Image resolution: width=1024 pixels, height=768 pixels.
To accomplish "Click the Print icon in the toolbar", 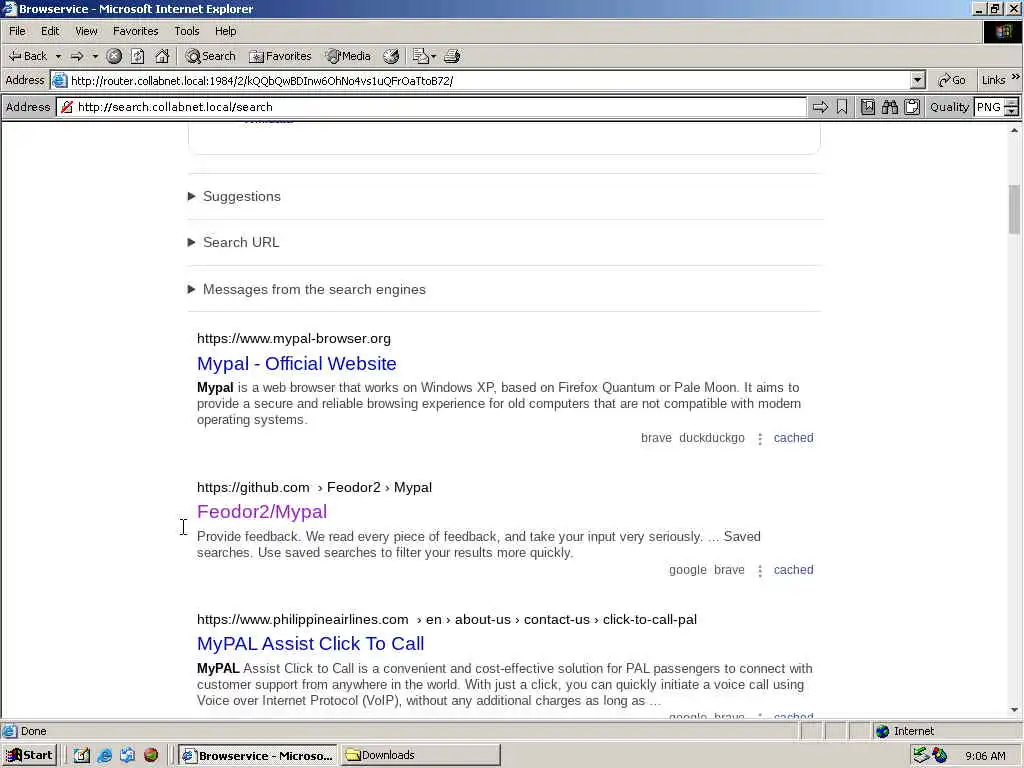I will [x=453, y=56].
